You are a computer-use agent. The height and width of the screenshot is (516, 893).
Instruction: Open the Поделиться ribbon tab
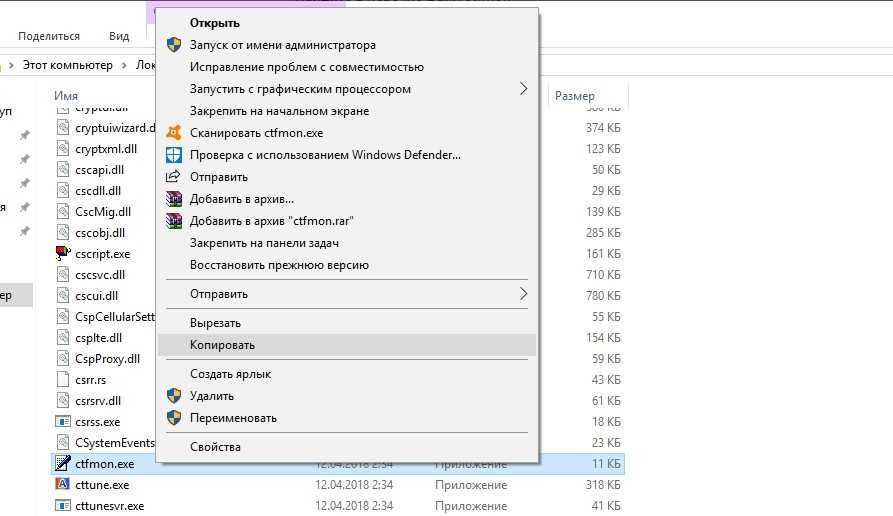pos(49,36)
